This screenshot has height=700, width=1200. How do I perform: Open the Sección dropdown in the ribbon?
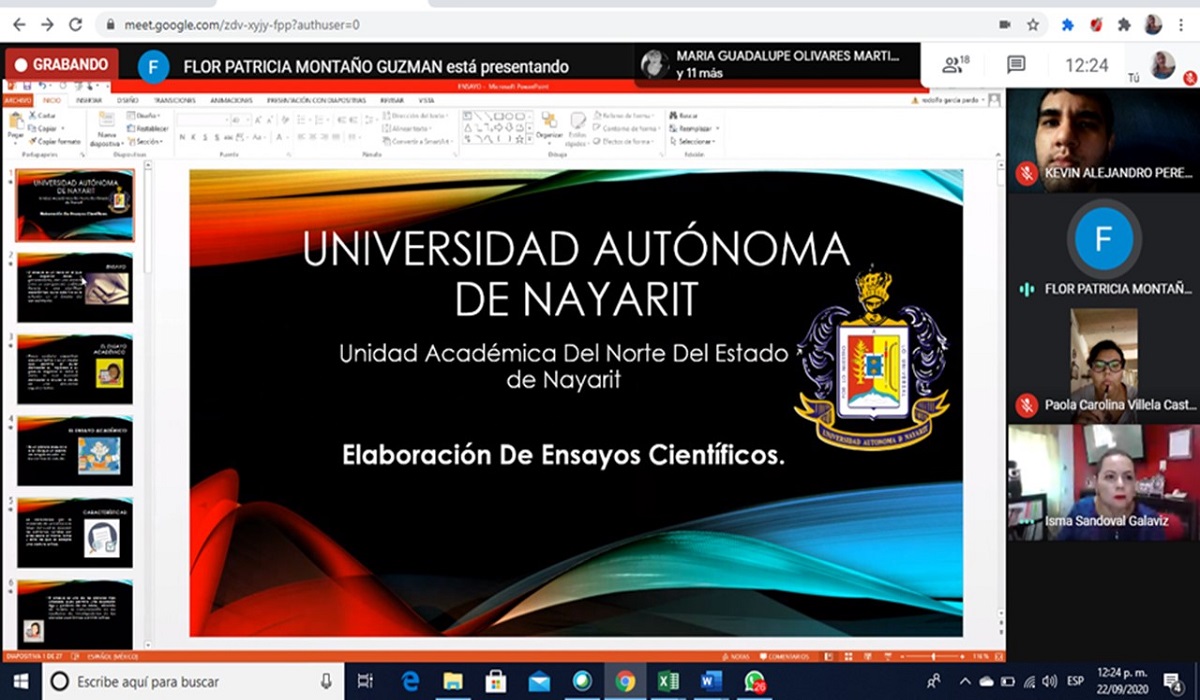145,141
